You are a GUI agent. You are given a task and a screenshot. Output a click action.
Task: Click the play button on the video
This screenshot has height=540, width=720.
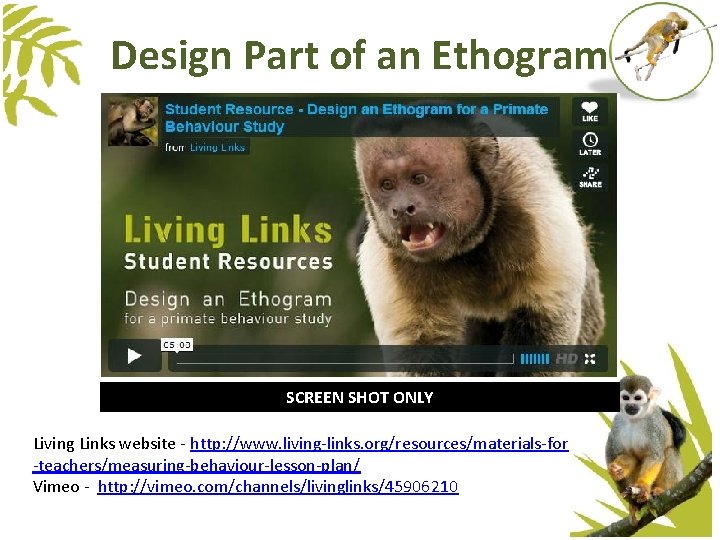click(134, 356)
